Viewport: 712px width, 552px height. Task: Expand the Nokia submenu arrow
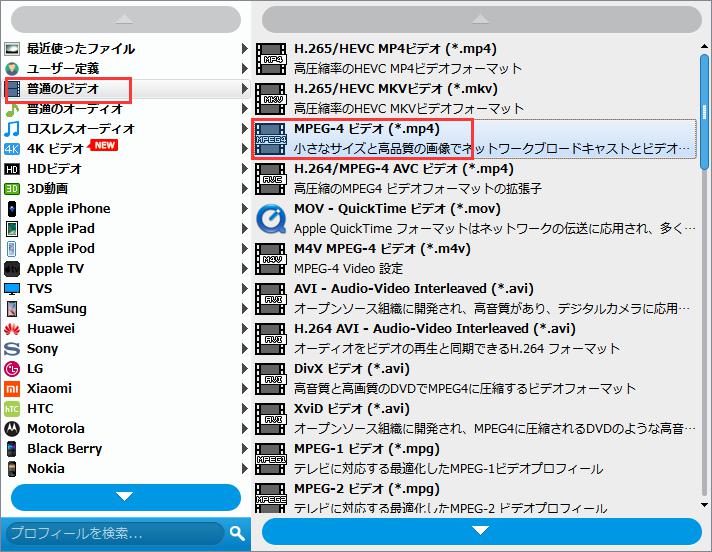point(245,468)
